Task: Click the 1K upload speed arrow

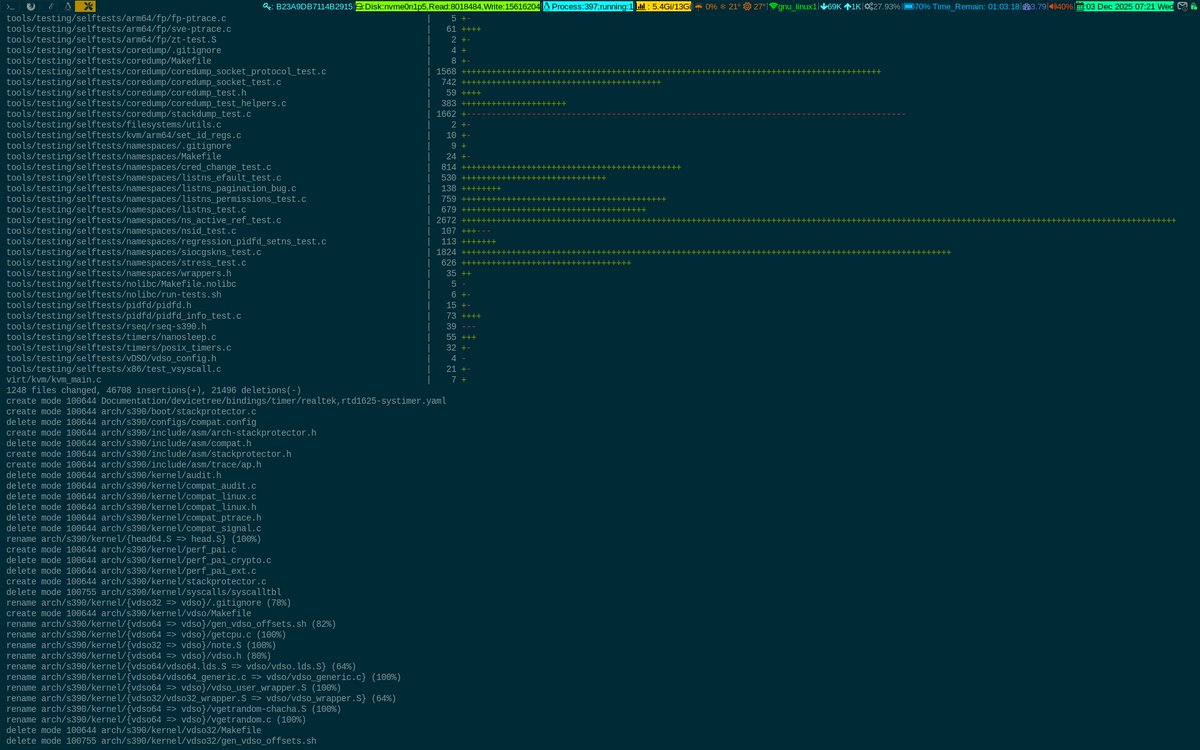Action: tap(848, 6)
